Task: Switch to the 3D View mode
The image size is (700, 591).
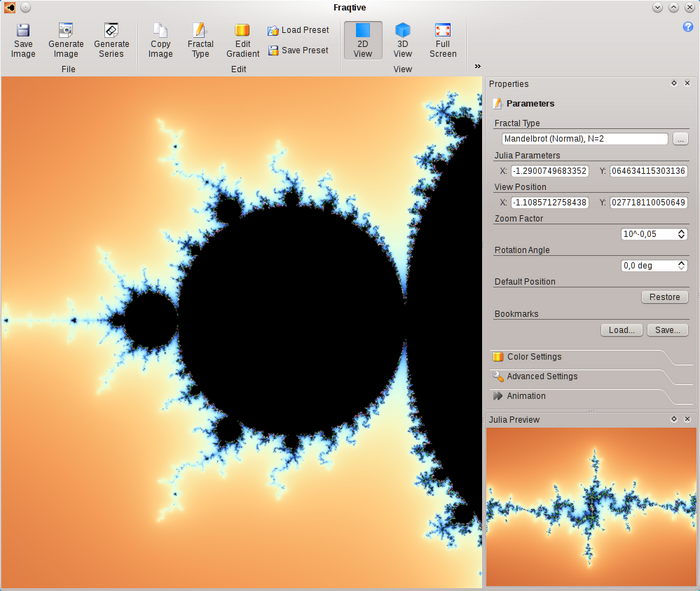Action: (x=402, y=40)
